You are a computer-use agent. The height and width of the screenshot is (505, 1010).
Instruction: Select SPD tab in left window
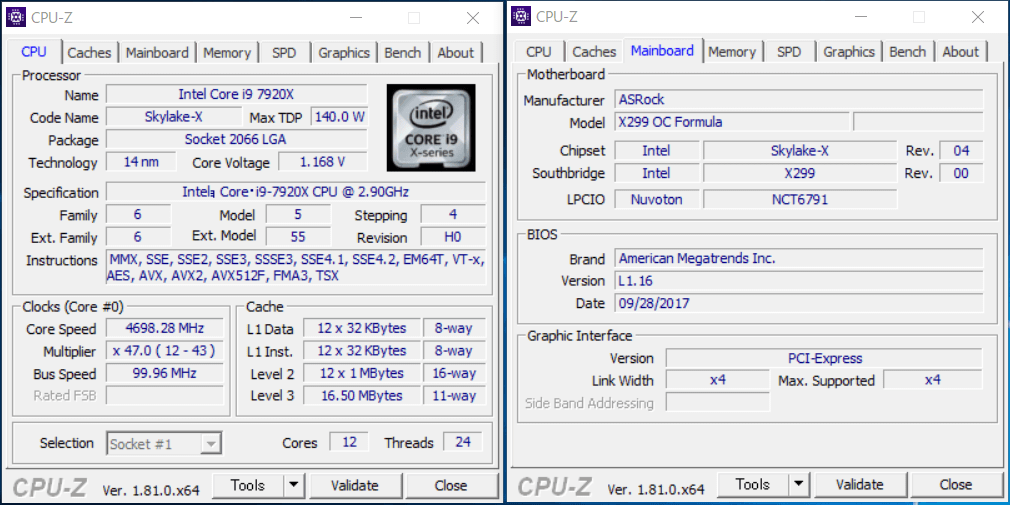tap(284, 53)
